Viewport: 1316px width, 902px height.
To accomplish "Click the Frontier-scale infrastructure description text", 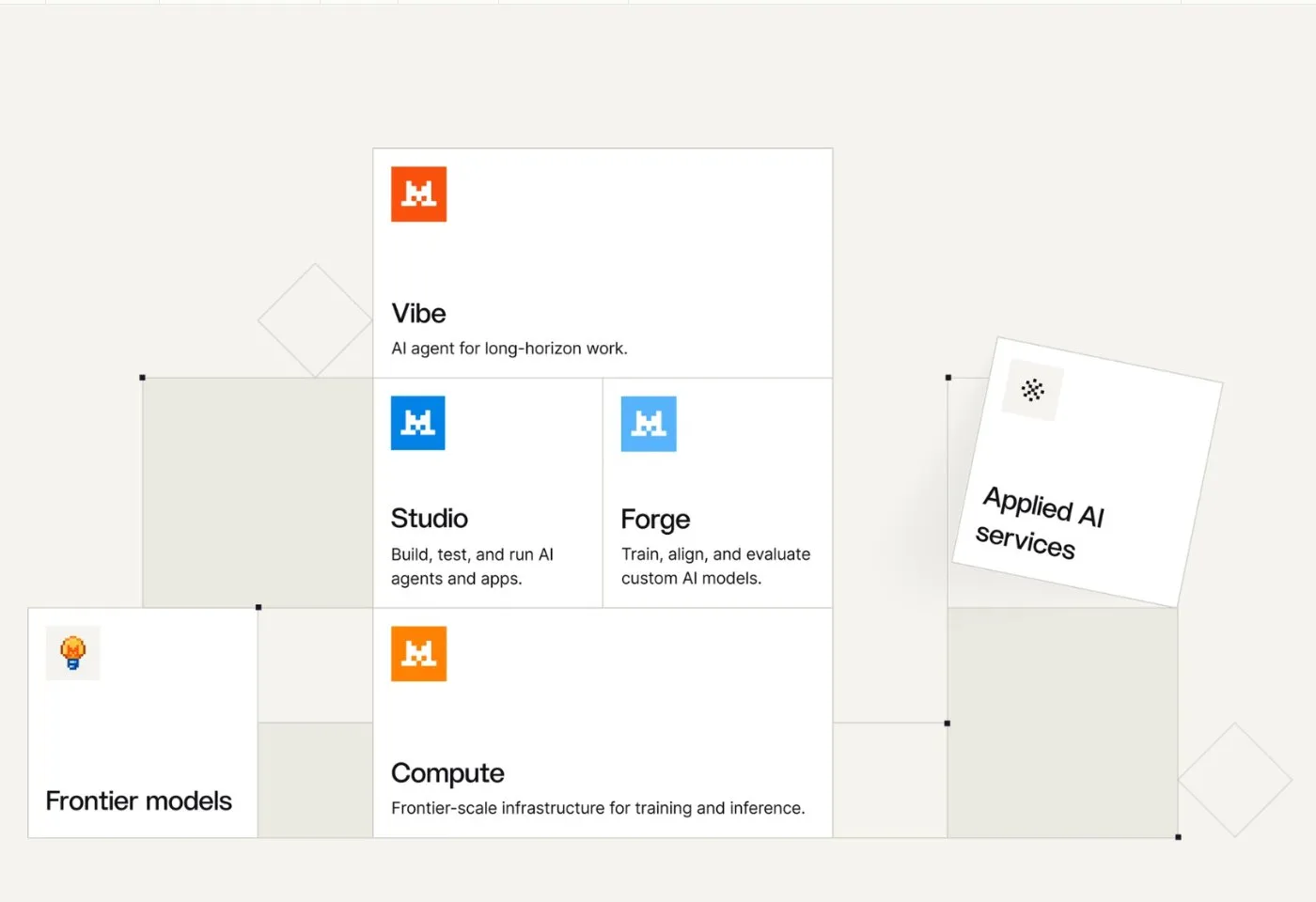I will (598, 808).
